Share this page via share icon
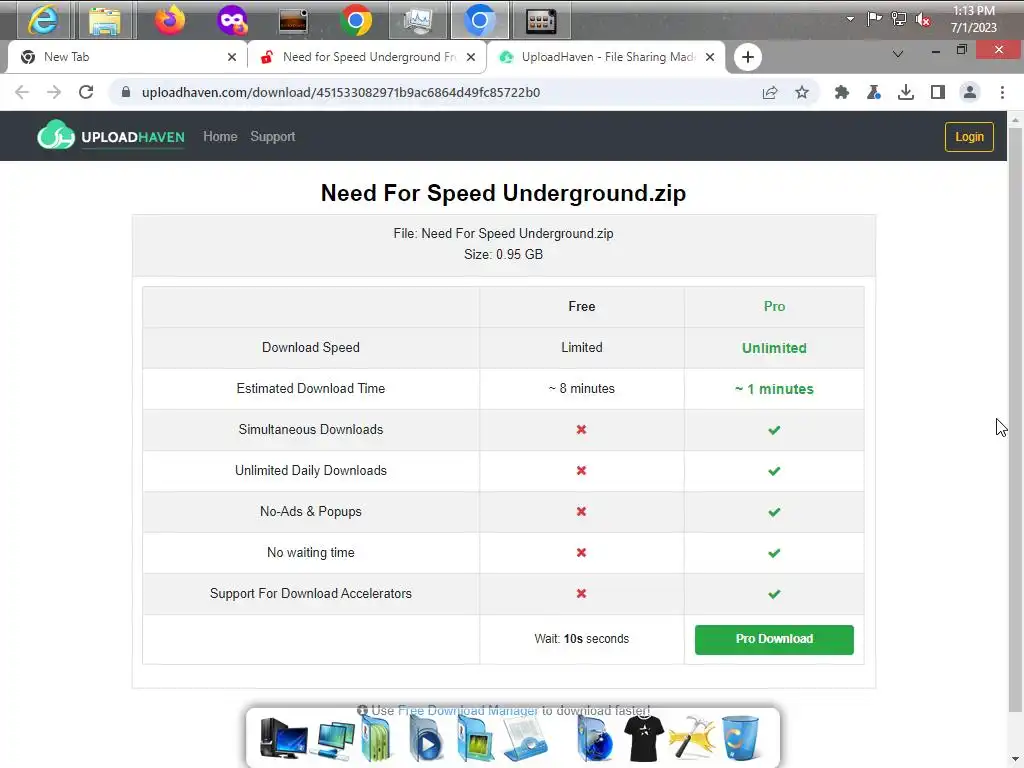Viewport: 1024px width, 768px height. (x=770, y=92)
